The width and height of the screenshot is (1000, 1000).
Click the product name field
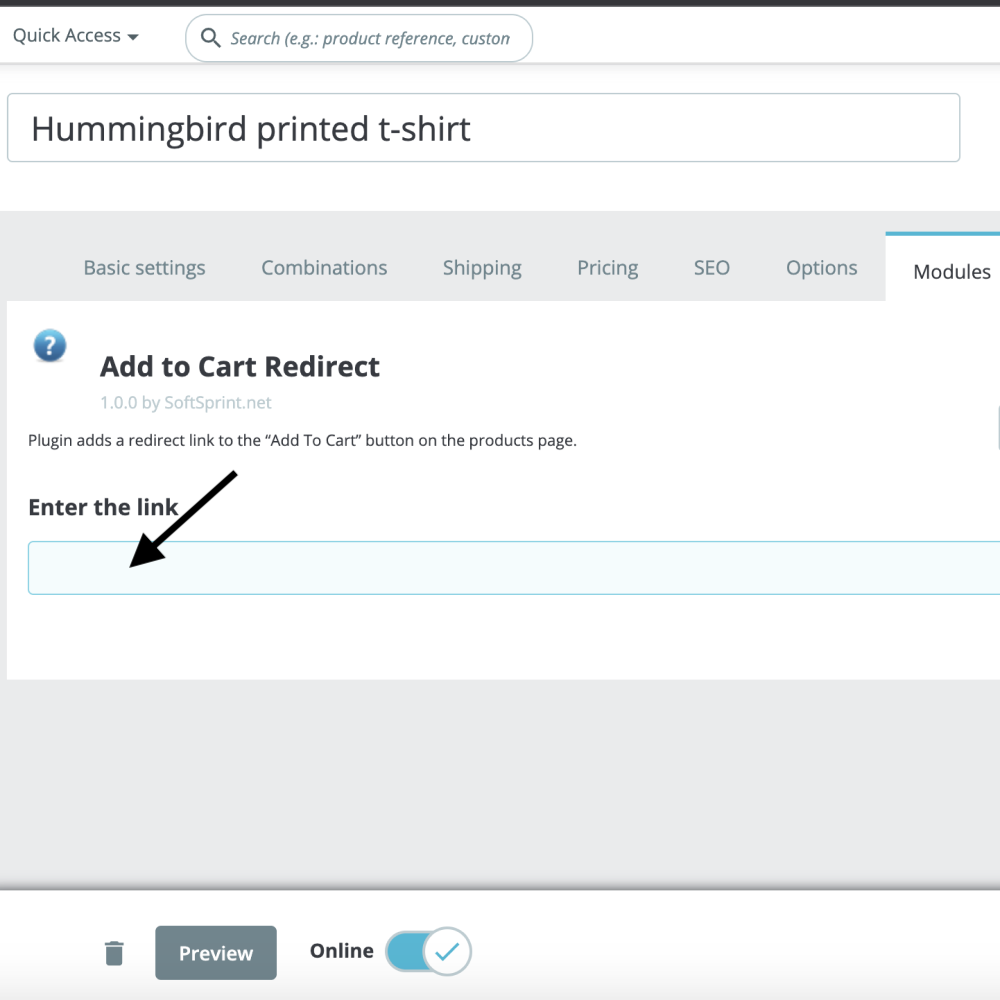[x=483, y=128]
